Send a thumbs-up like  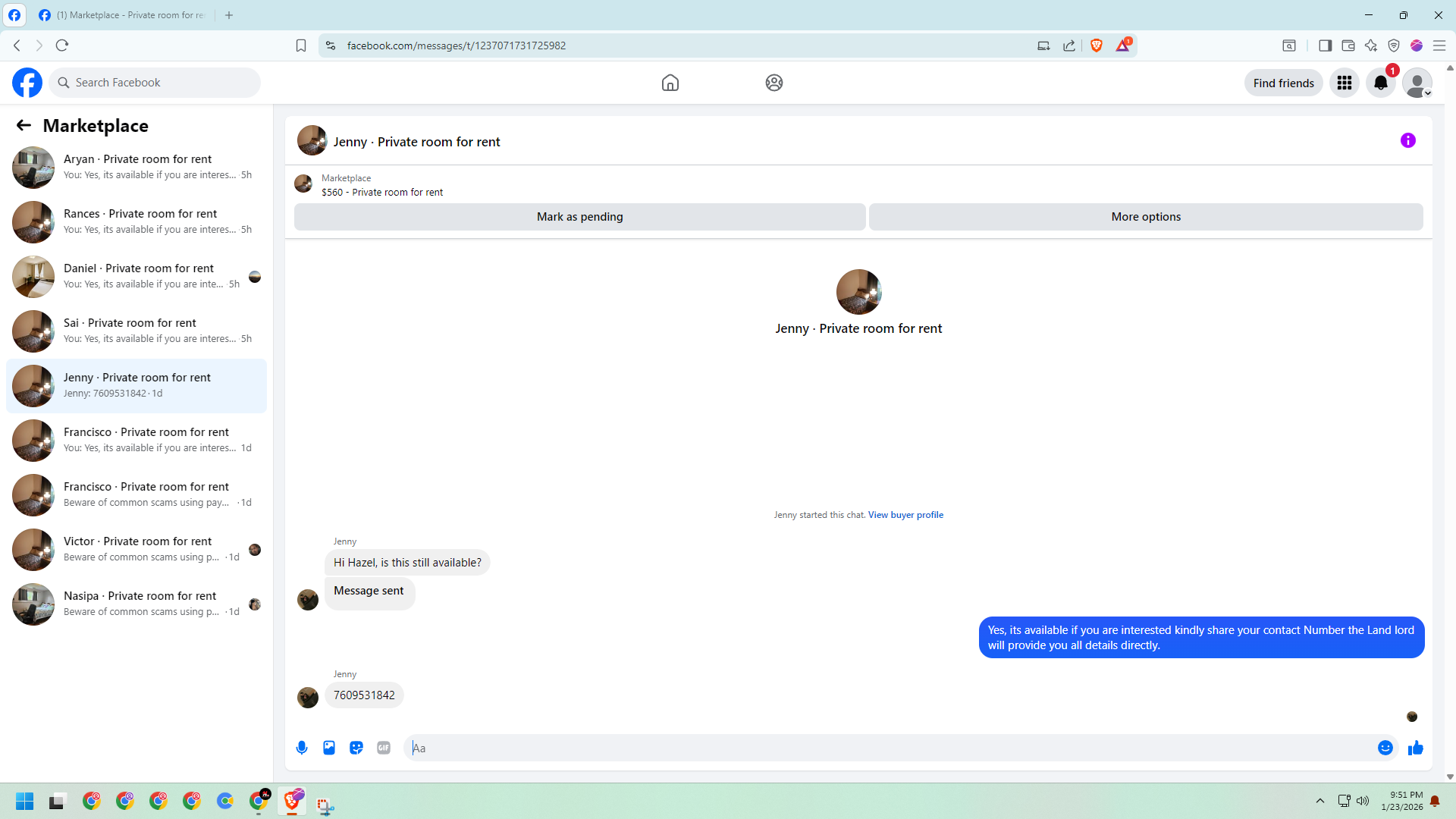[1415, 748]
